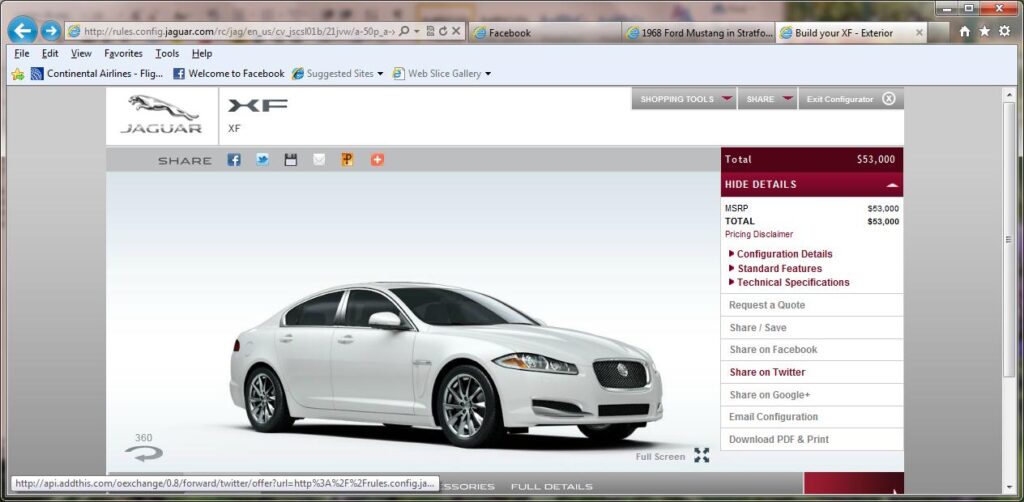Expand Technical Specifications

click(789, 283)
